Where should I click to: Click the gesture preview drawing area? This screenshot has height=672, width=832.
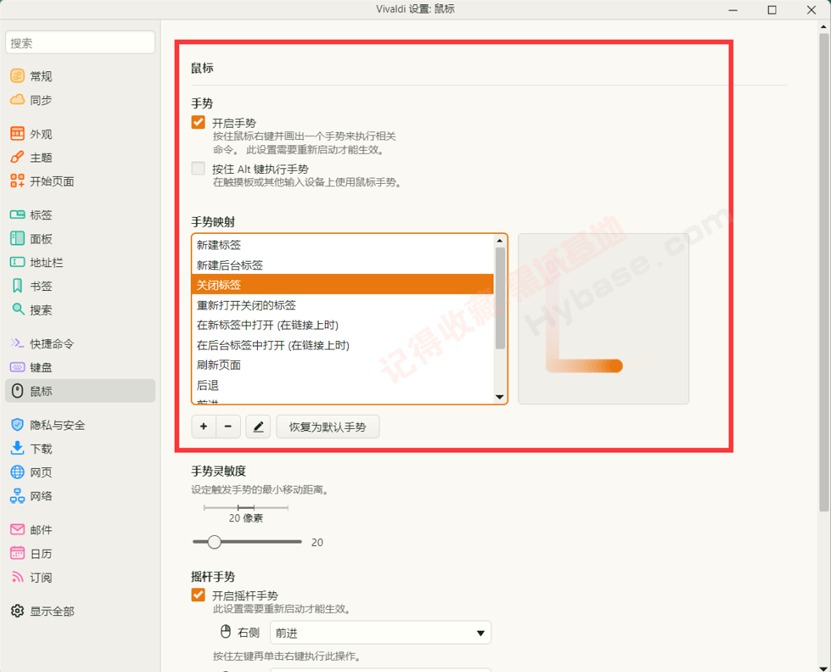[603, 318]
